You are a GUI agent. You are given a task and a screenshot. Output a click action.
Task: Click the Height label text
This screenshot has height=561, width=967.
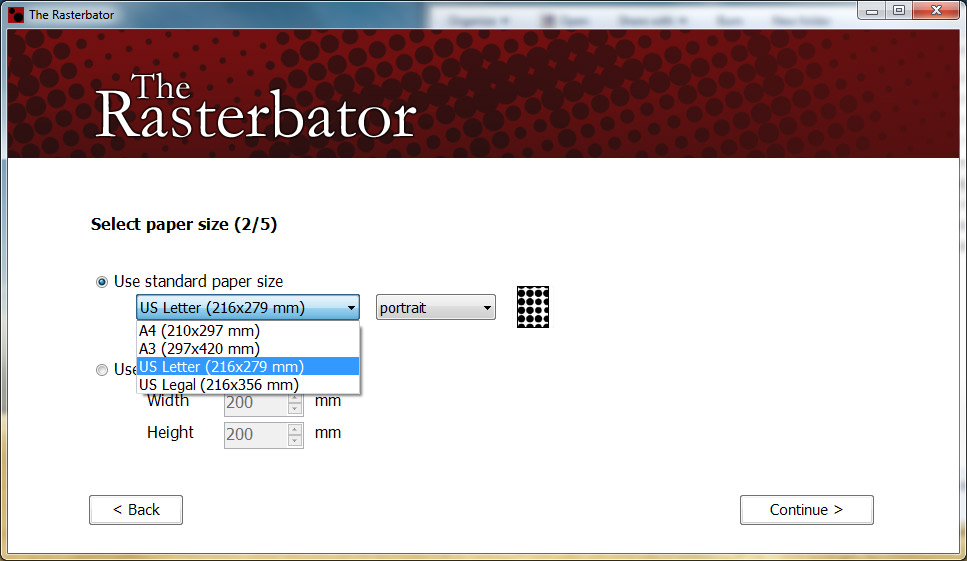tap(170, 432)
